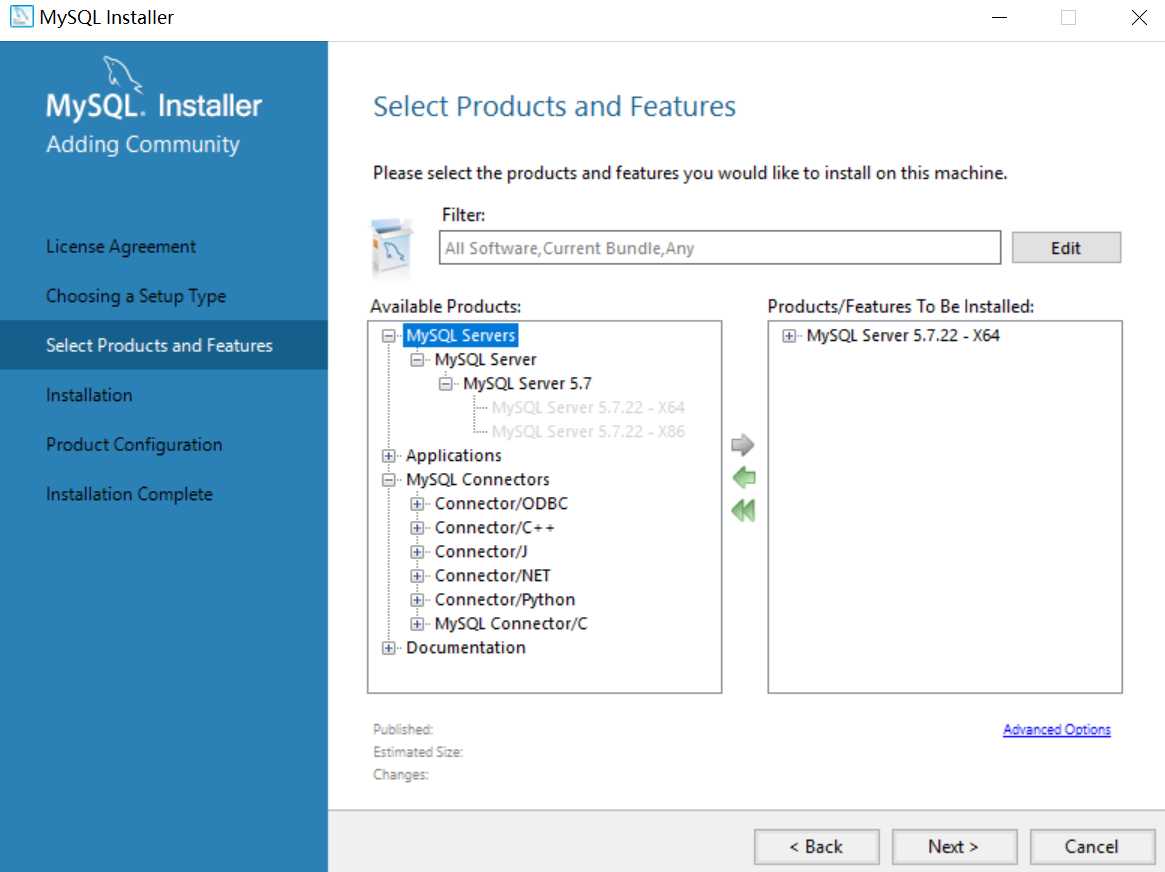The height and width of the screenshot is (872, 1165).
Task: Click the MySQL dolphin logo in sidebar
Action: [123, 74]
